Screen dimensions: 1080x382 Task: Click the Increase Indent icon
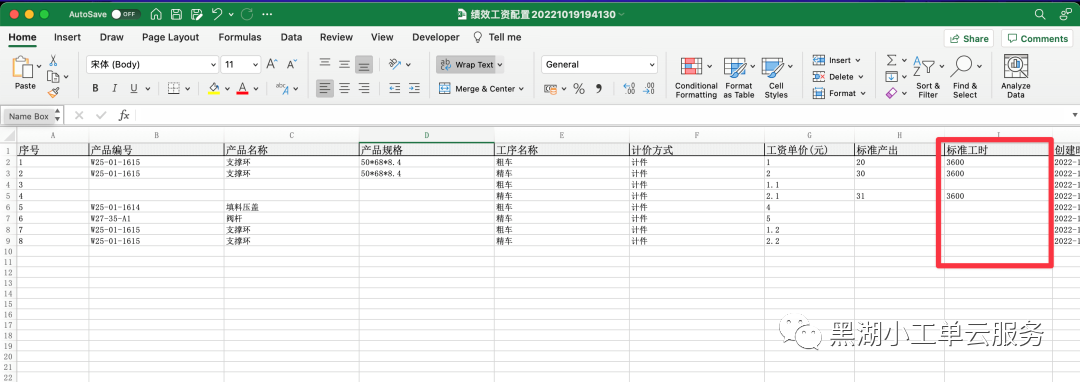(414, 88)
